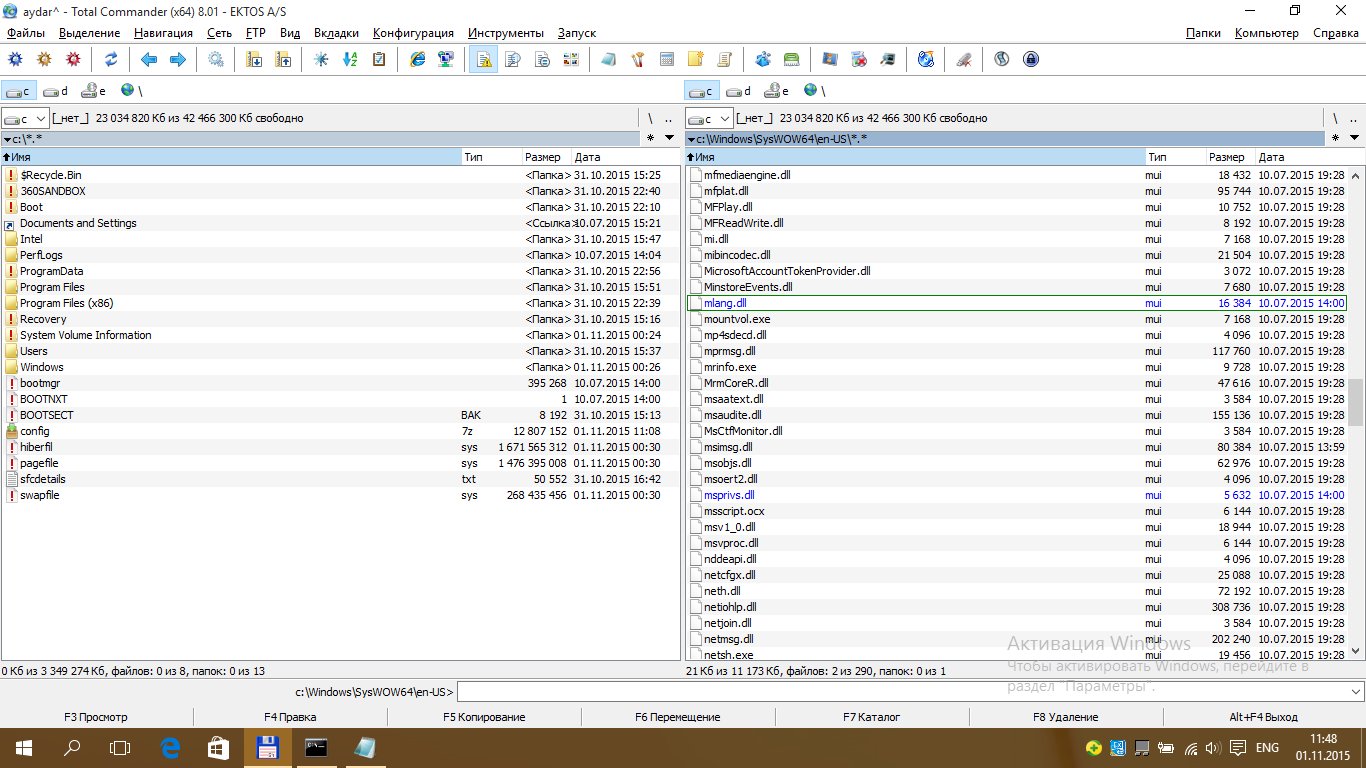Open the Файлы menu
1366x768 pixels.
point(26,33)
